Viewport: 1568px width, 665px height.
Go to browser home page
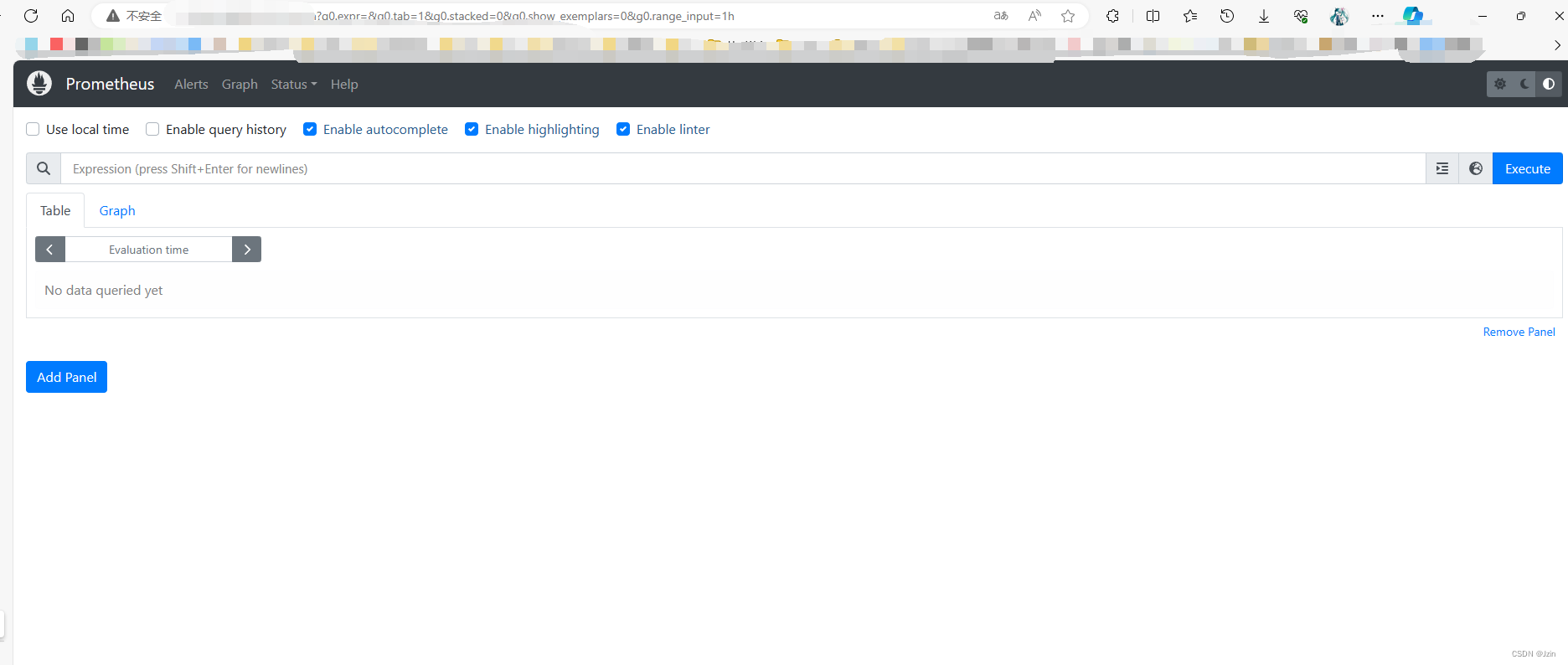point(68,16)
